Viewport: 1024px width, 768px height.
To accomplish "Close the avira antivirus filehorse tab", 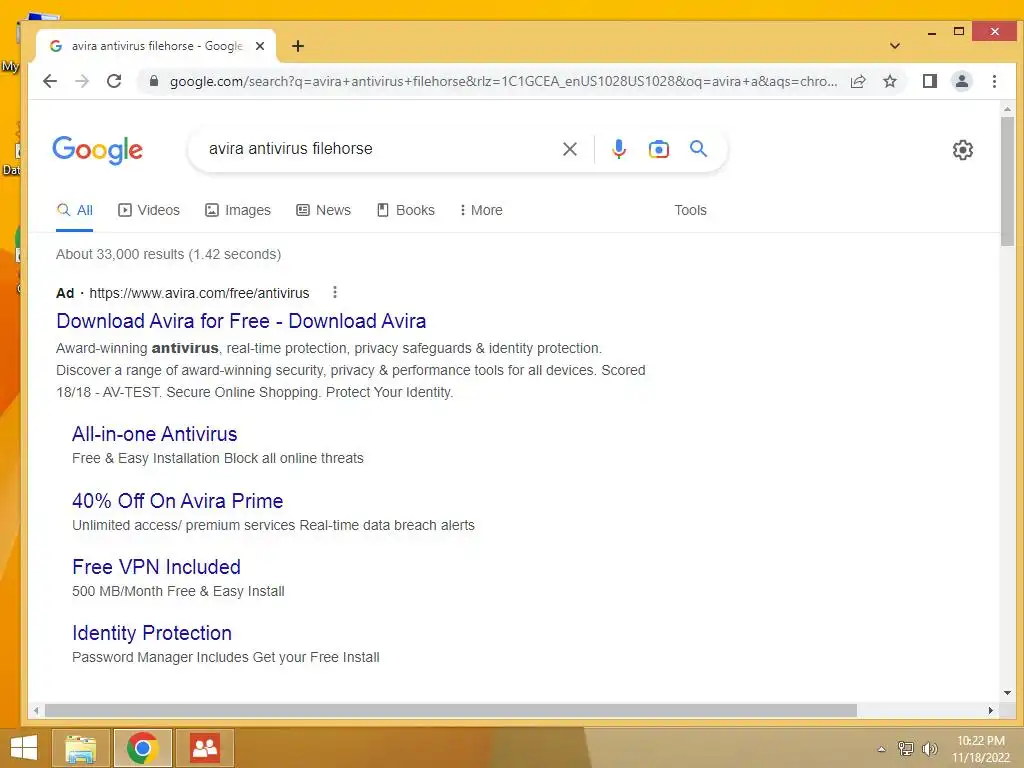I will 260,46.
